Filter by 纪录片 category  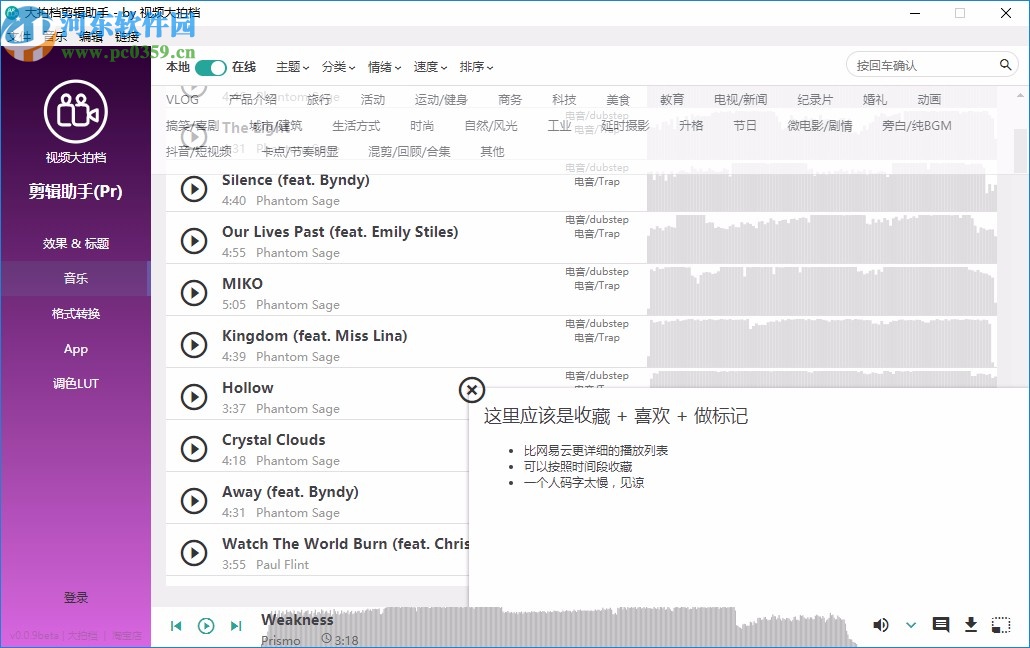[815, 100]
